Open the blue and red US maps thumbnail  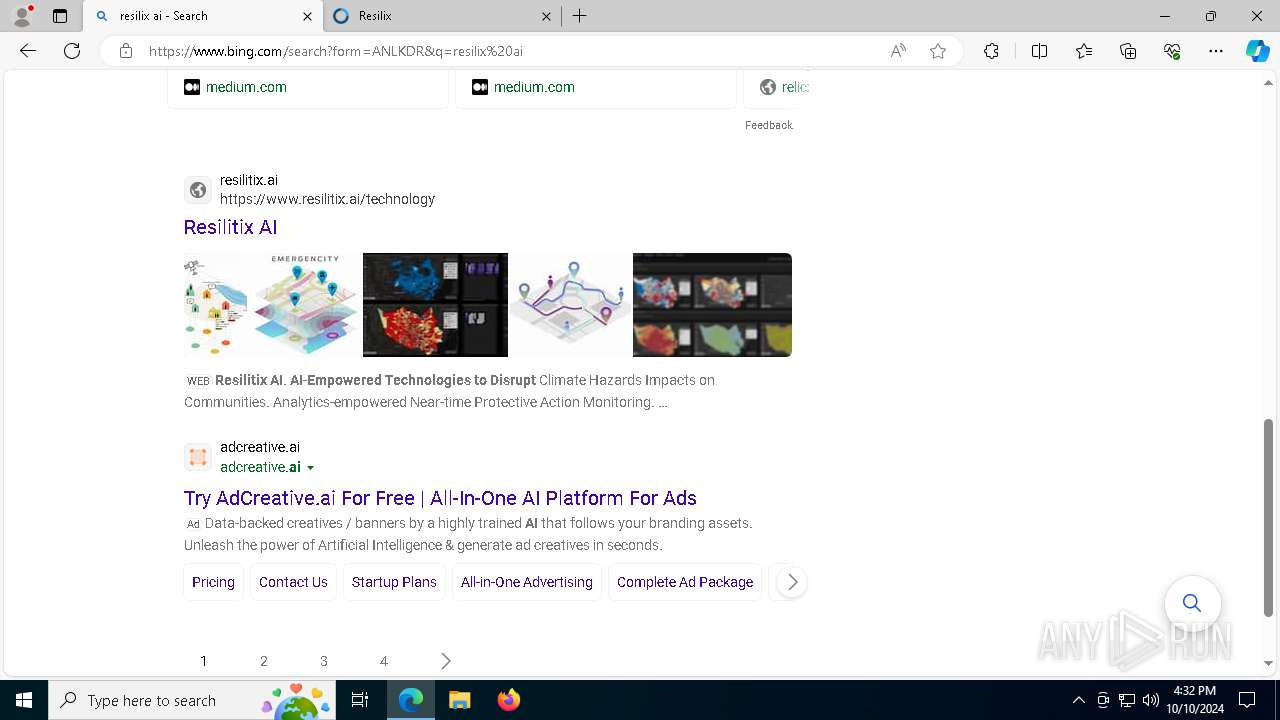coord(435,305)
